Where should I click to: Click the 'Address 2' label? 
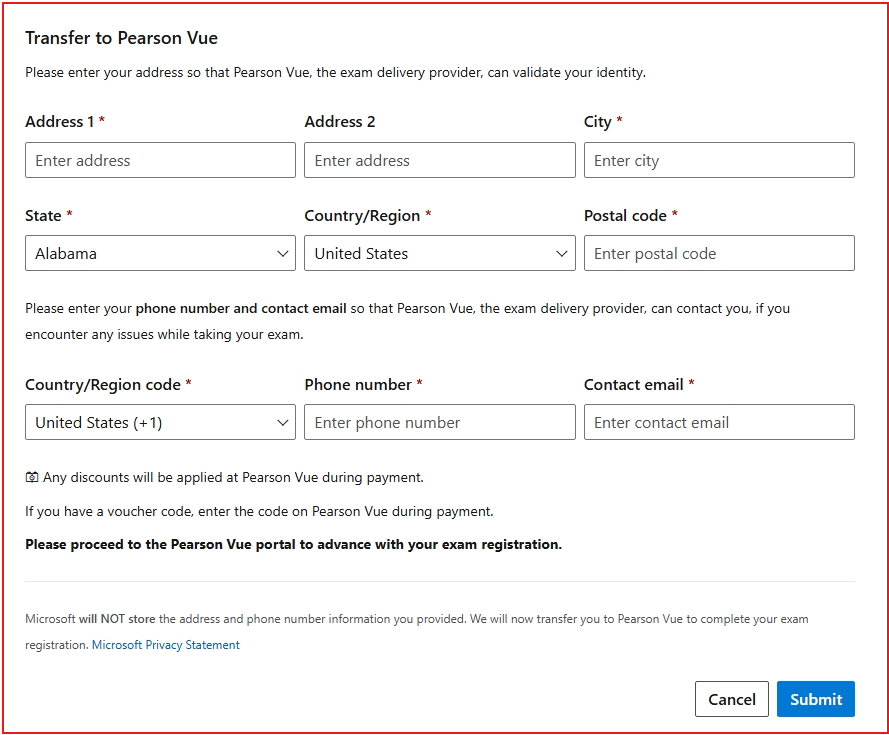[340, 121]
